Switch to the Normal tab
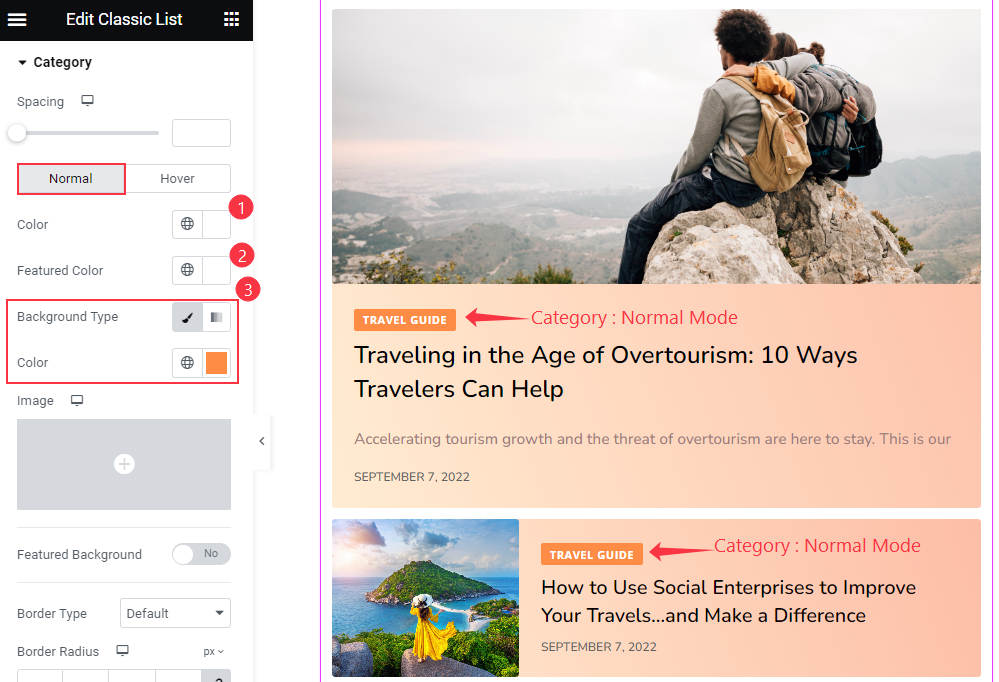999x682 pixels. click(x=71, y=179)
